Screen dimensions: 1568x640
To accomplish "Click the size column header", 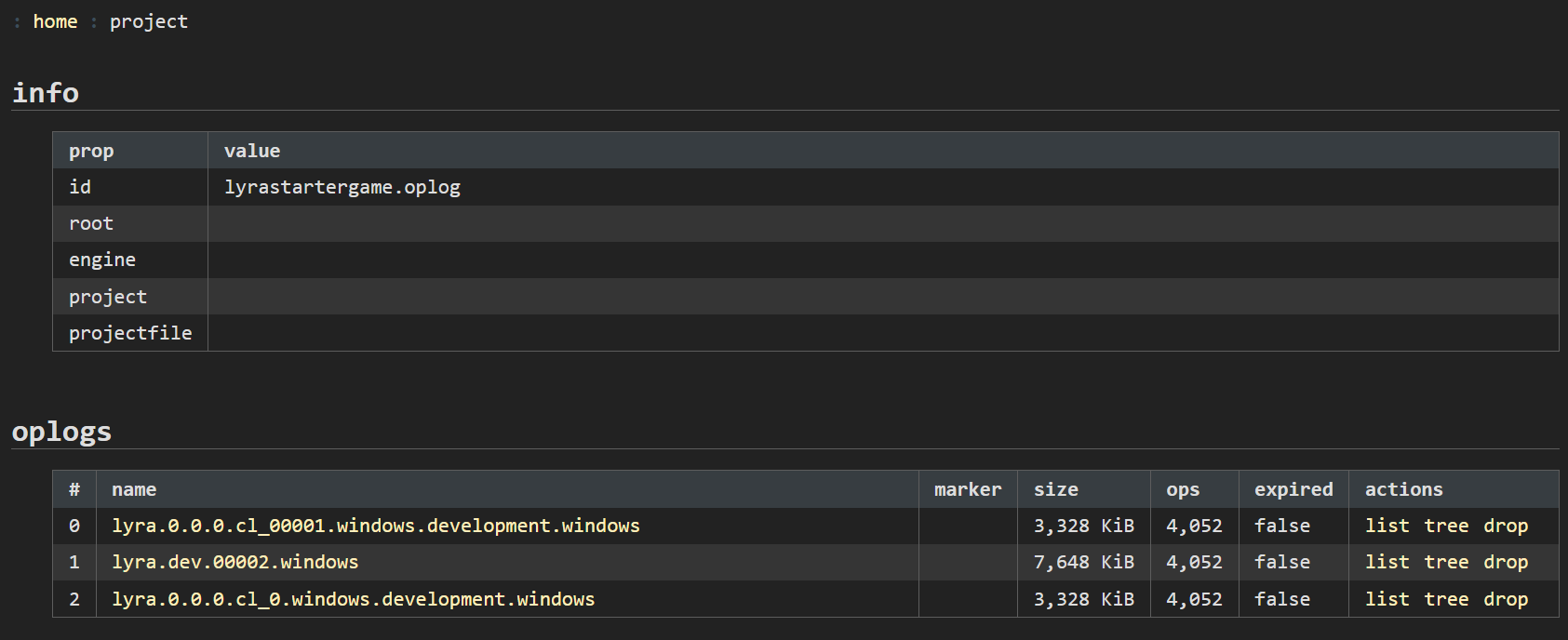I will 1055,489.
